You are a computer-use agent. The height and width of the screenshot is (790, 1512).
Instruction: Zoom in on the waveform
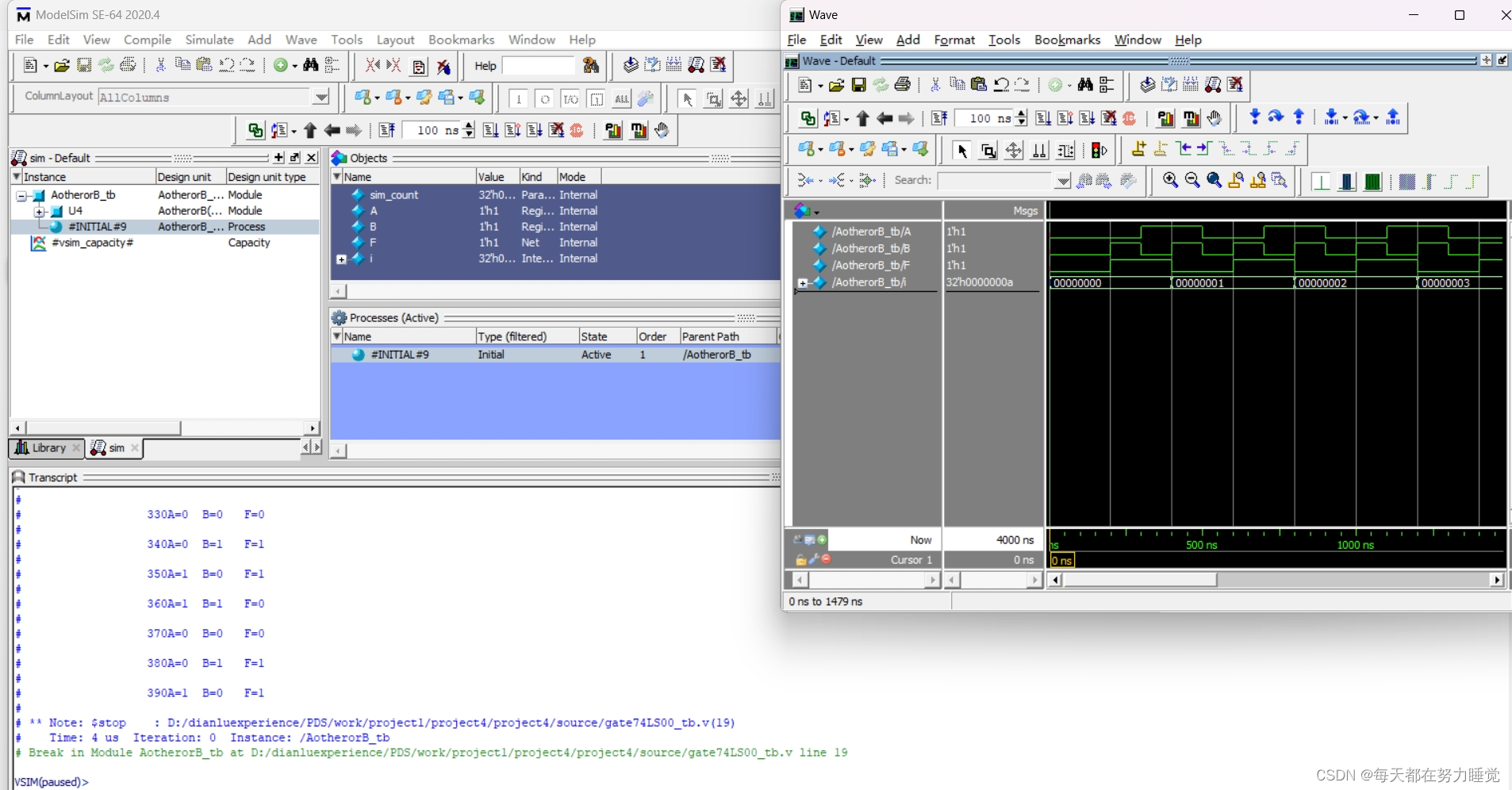tap(1170, 181)
